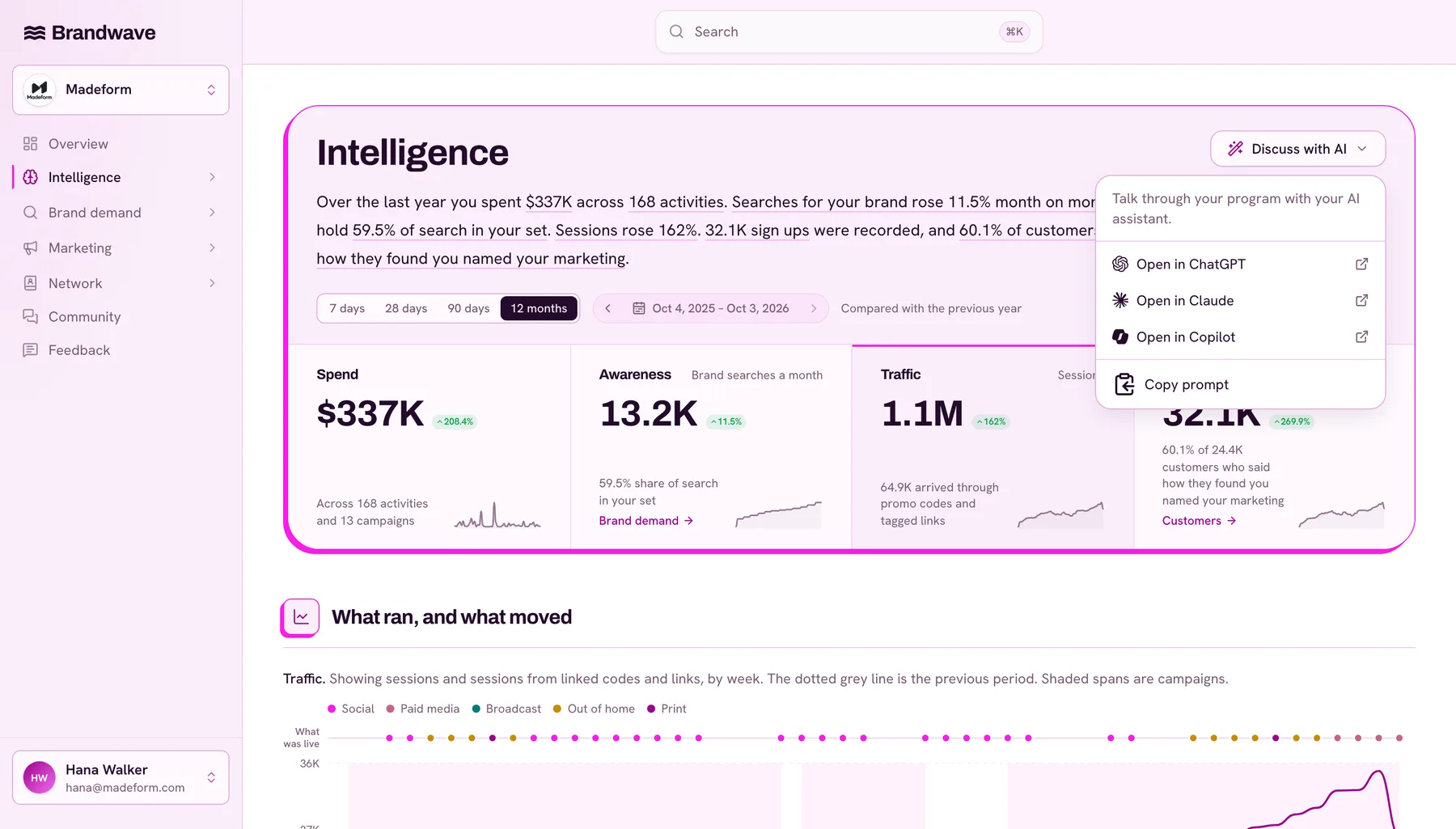Click the Claude starburst icon
Viewport: 1456px width, 829px height.
click(x=1120, y=301)
